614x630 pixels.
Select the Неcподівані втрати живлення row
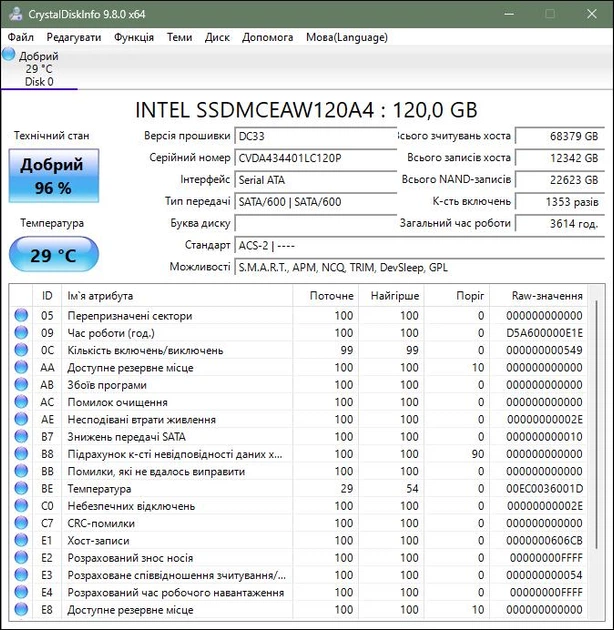pos(298,419)
